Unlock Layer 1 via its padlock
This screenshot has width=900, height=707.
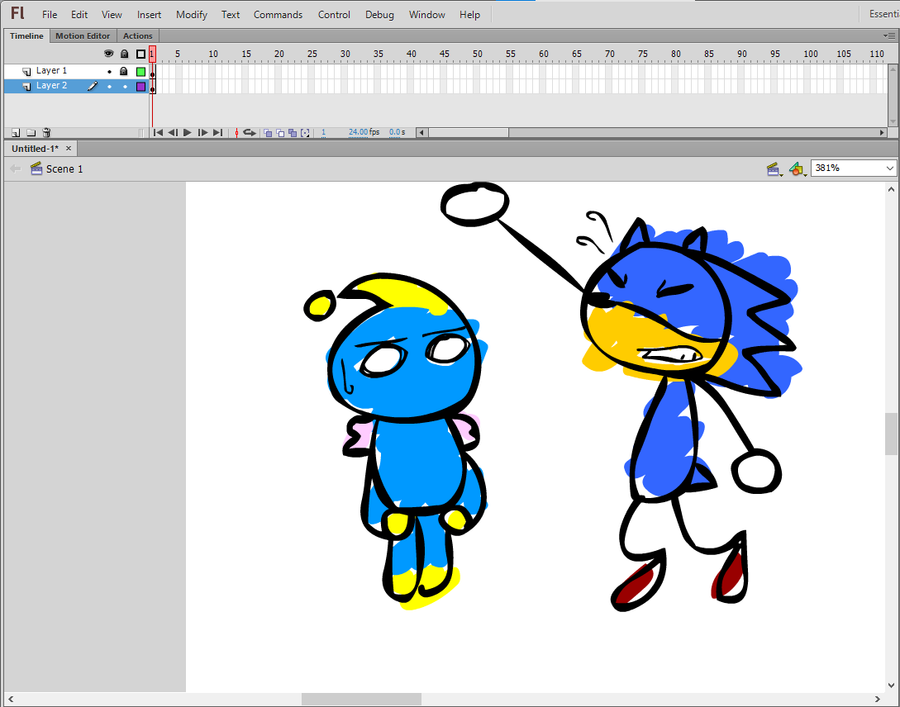pyautogui.click(x=123, y=71)
